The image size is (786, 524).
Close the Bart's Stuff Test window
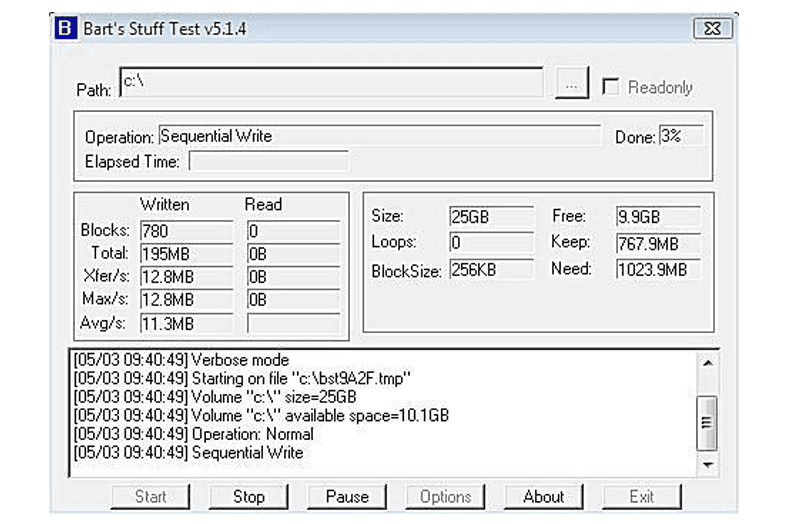712,29
